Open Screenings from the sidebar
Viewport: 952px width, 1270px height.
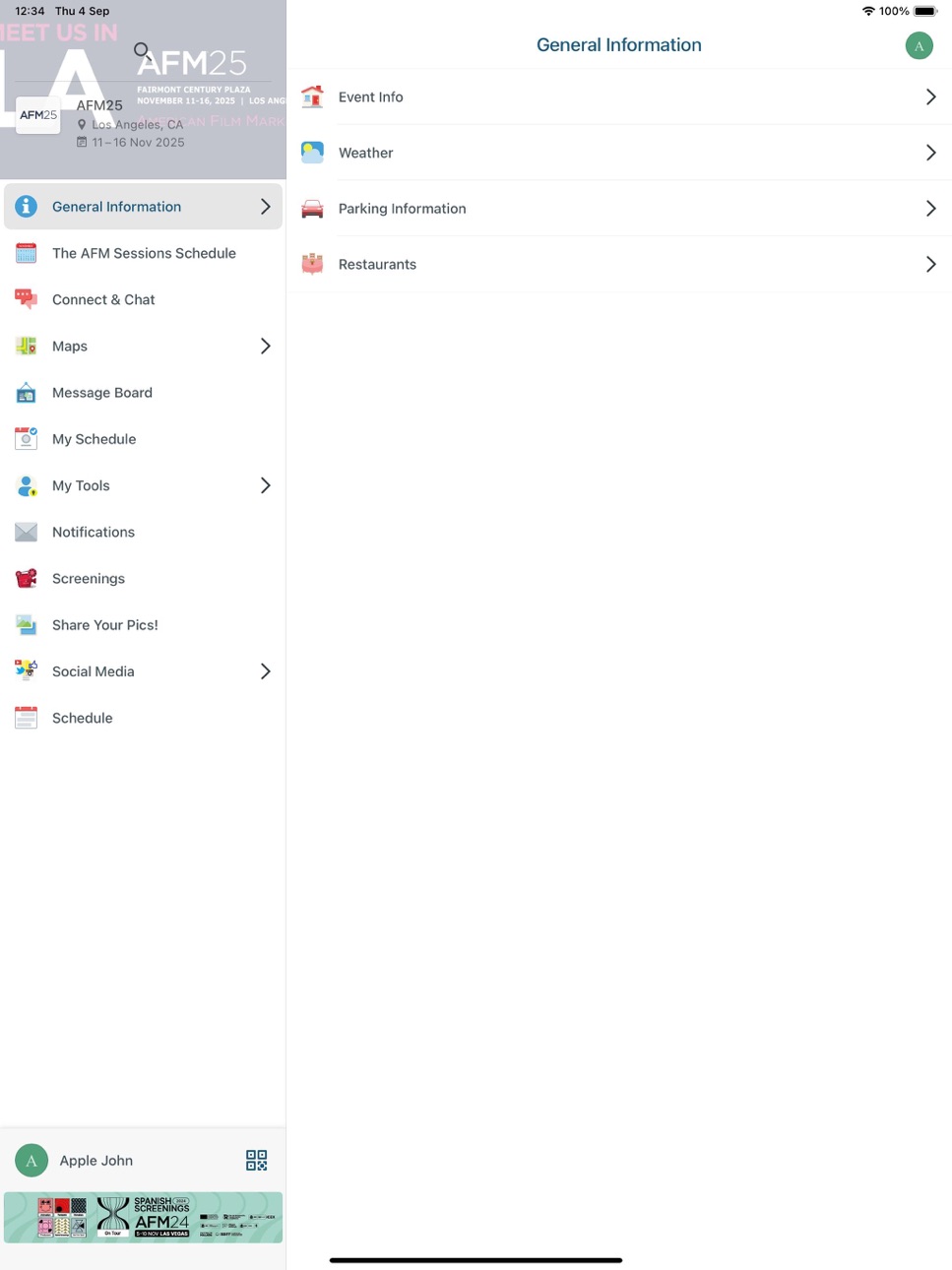coord(143,578)
